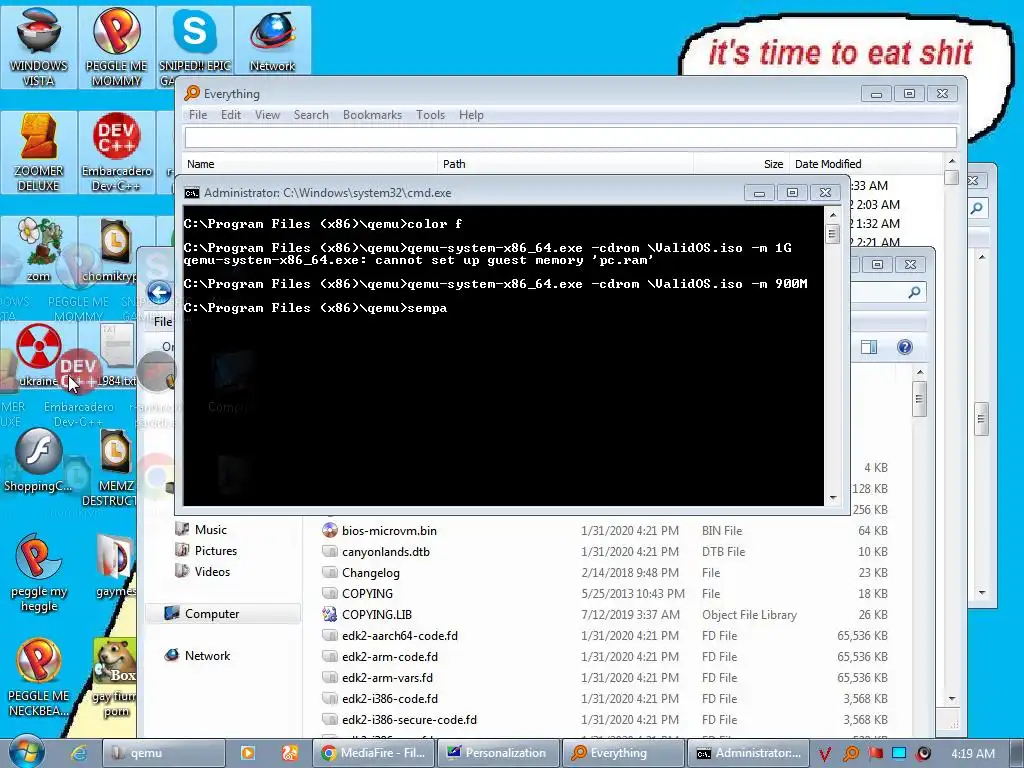Open the Media Player taskbar icon
The height and width of the screenshot is (768, 1024).
tap(248, 753)
